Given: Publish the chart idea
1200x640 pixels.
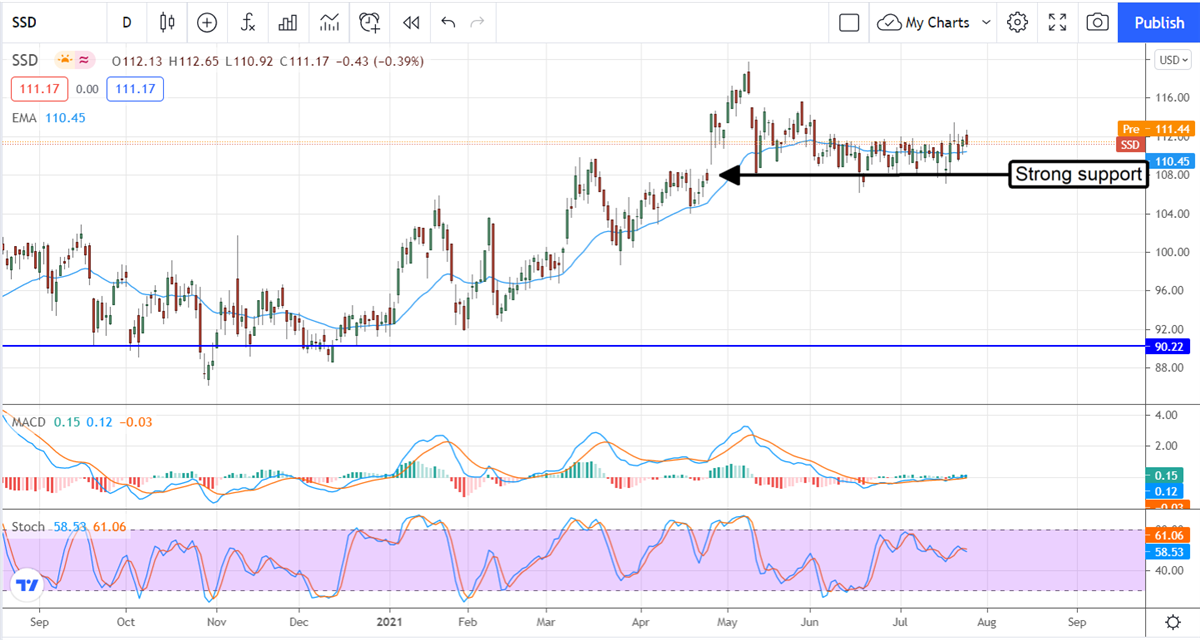Looking at the screenshot, I should pos(1159,22).
